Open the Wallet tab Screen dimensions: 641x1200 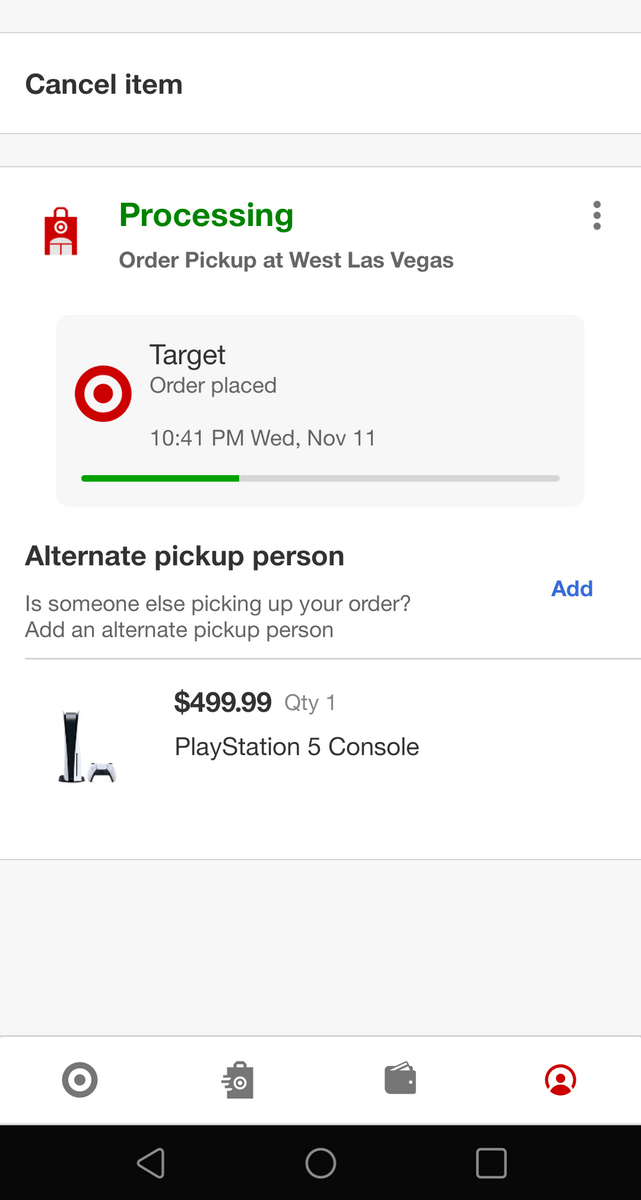point(400,1080)
